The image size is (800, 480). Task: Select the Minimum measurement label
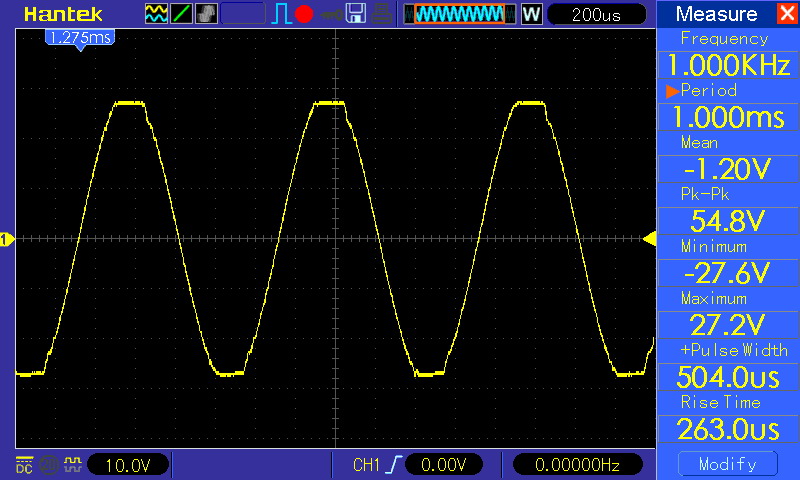[x=714, y=246]
